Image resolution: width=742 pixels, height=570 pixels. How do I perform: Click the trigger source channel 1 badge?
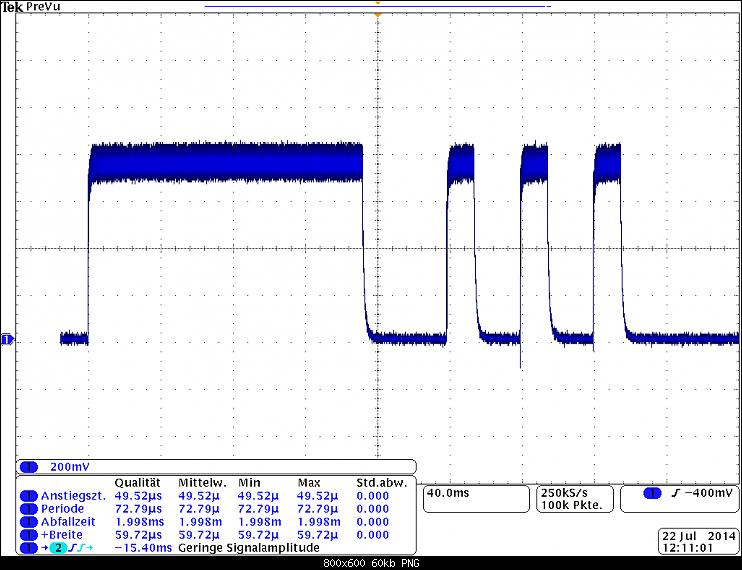(652, 494)
